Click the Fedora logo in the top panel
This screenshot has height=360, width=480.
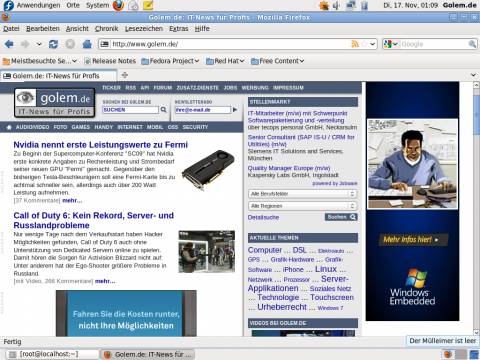8,5
